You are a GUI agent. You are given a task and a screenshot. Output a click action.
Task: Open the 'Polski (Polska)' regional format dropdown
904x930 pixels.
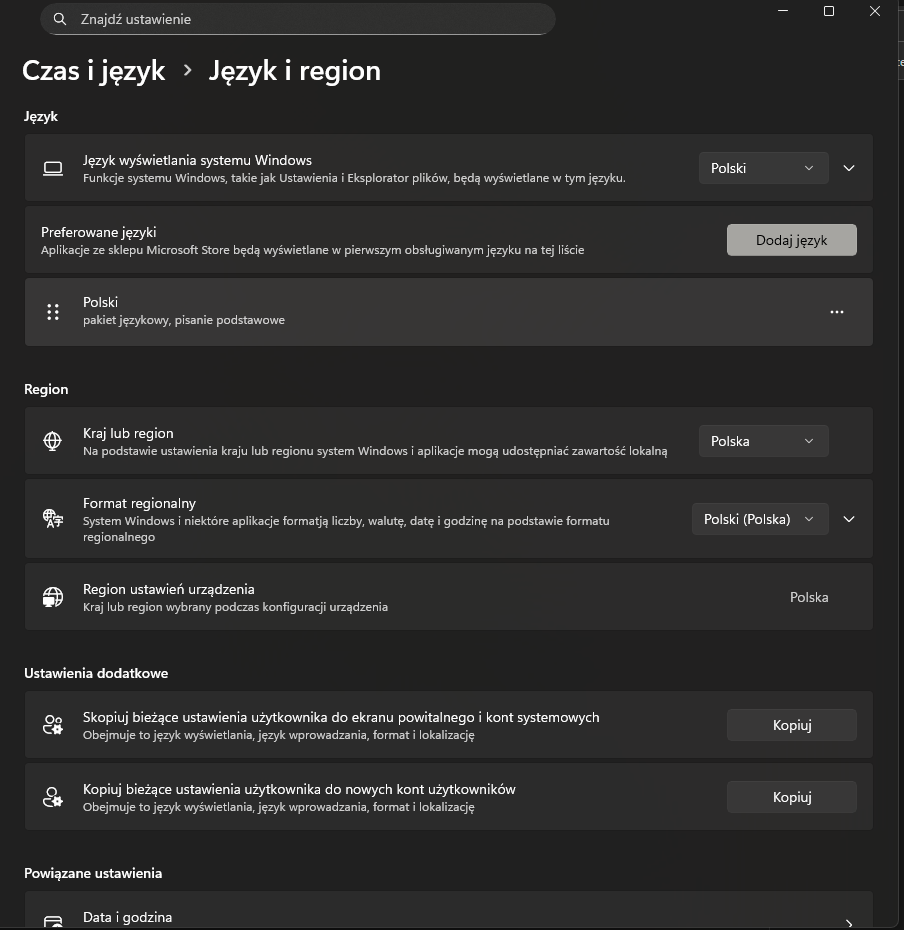click(x=760, y=519)
